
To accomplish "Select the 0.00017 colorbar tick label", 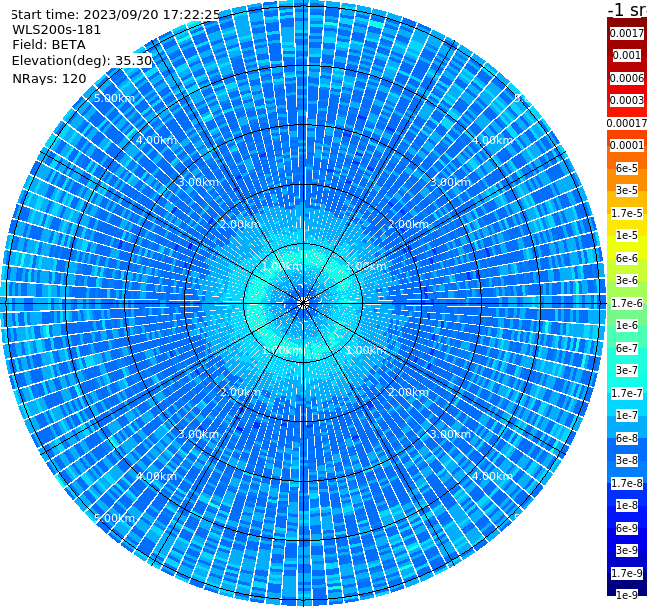I will [x=627, y=123].
